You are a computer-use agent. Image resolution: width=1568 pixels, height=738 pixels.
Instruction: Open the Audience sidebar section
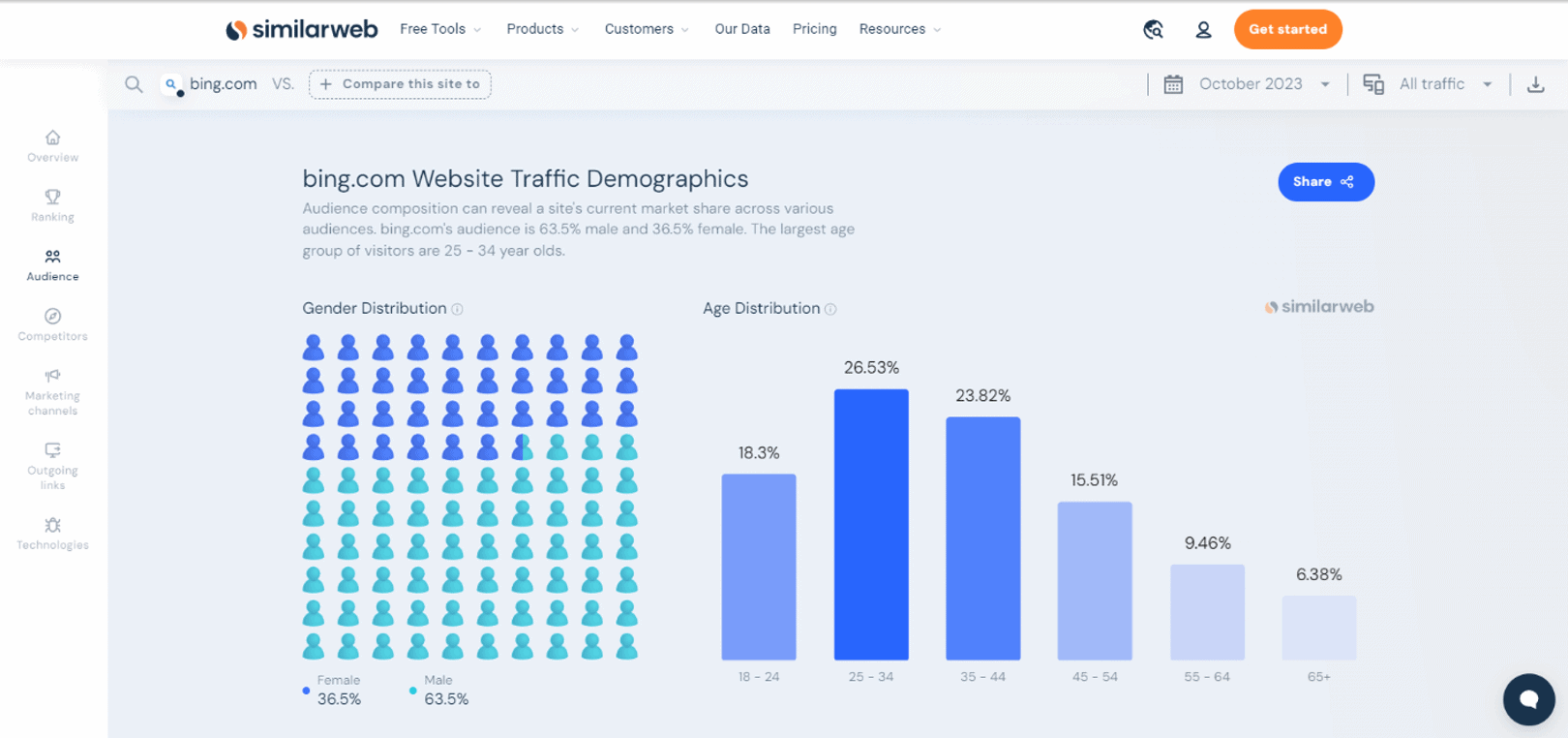click(53, 265)
